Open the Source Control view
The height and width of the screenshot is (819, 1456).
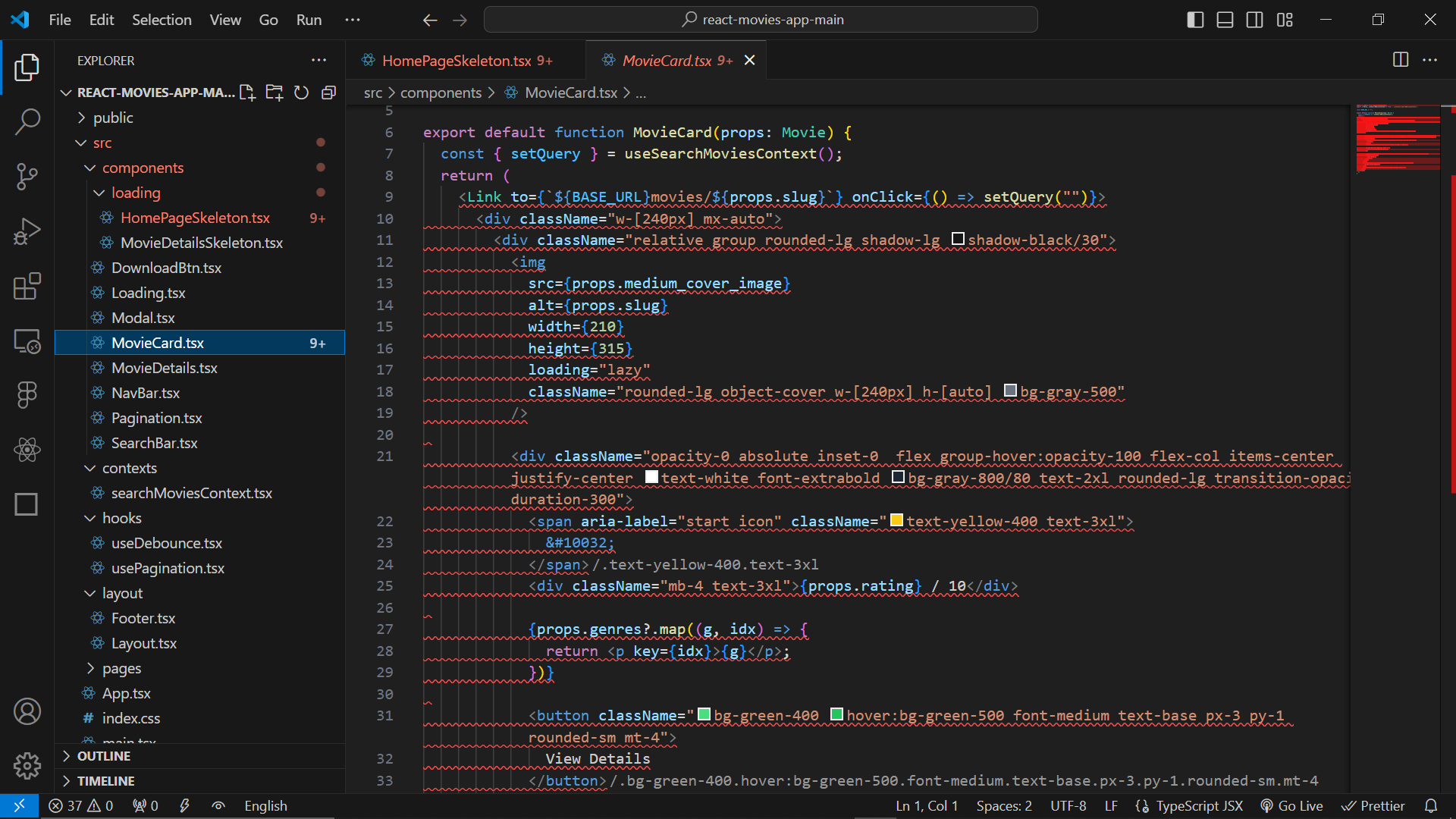(27, 176)
